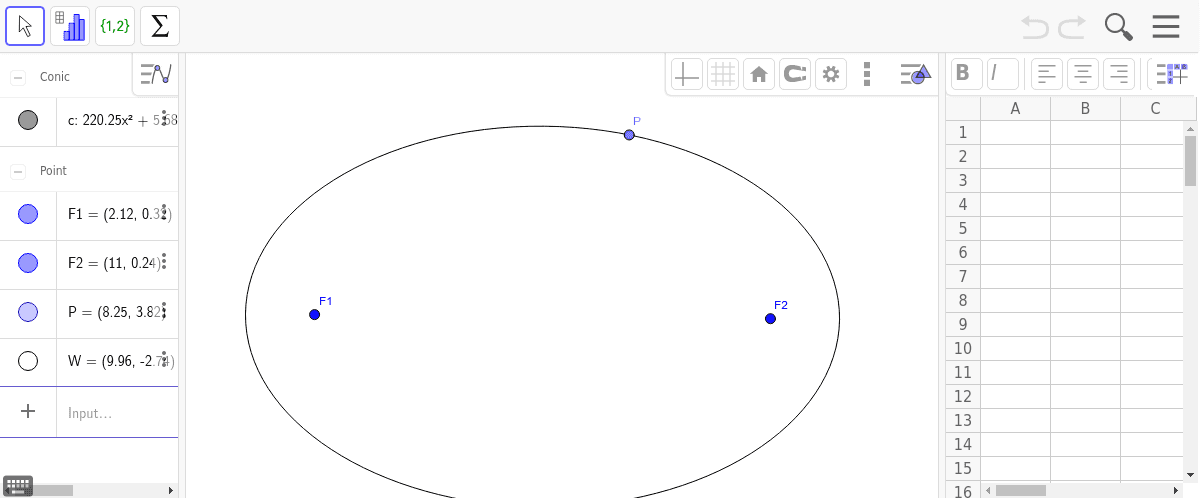This screenshot has width=1200, height=500.
Task: Select spreadsheet column A header
Action: (x=1015, y=108)
